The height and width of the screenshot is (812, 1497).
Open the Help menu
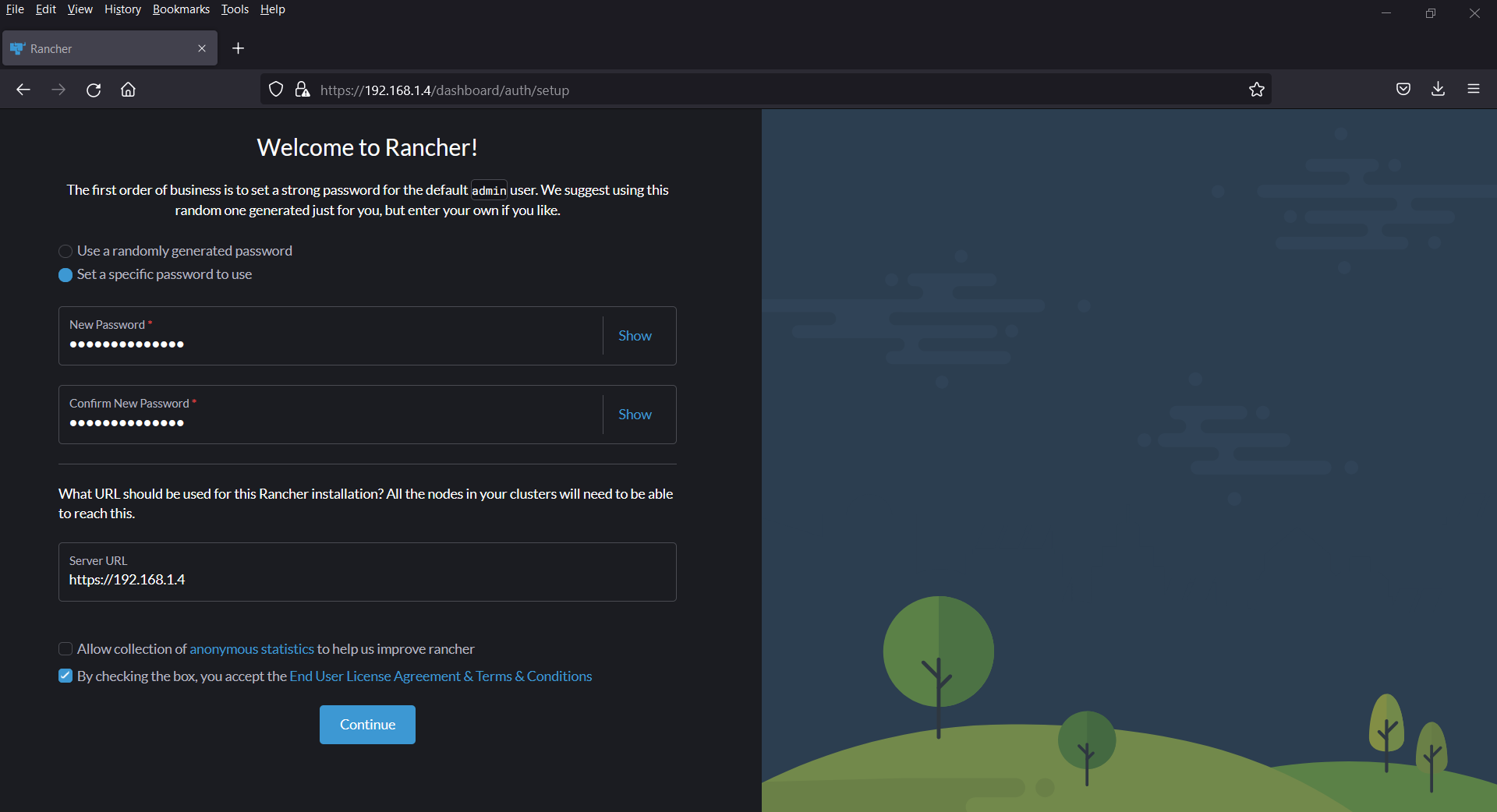coord(273,9)
